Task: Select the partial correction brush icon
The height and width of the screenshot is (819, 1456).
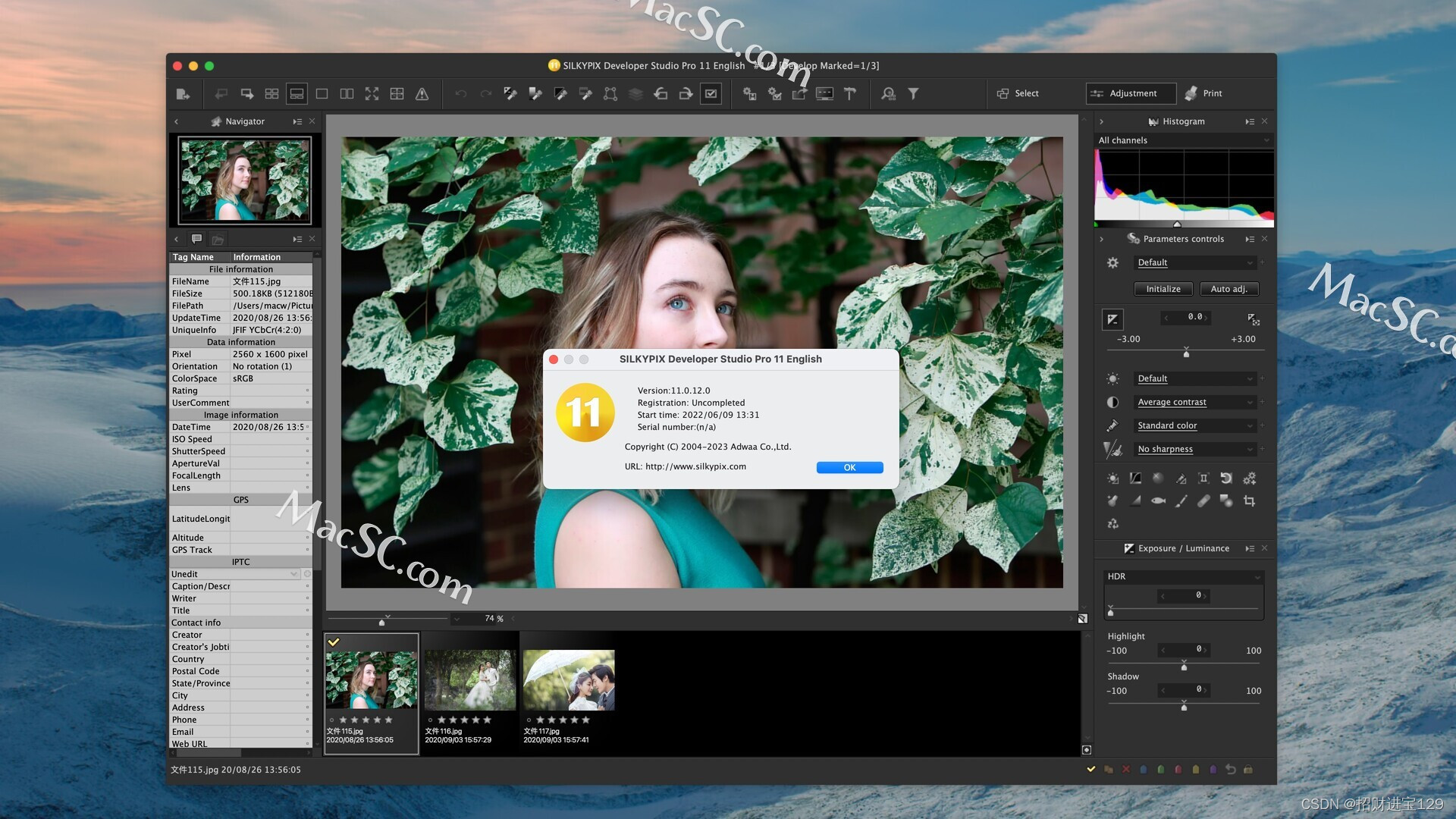Action: pyautogui.click(x=1181, y=501)
